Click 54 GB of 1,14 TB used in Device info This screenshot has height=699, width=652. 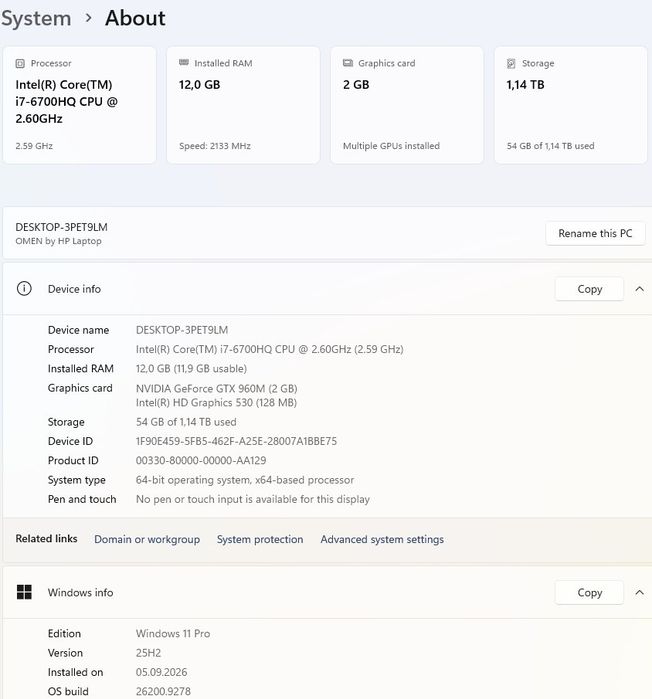[x=186, y=422]
